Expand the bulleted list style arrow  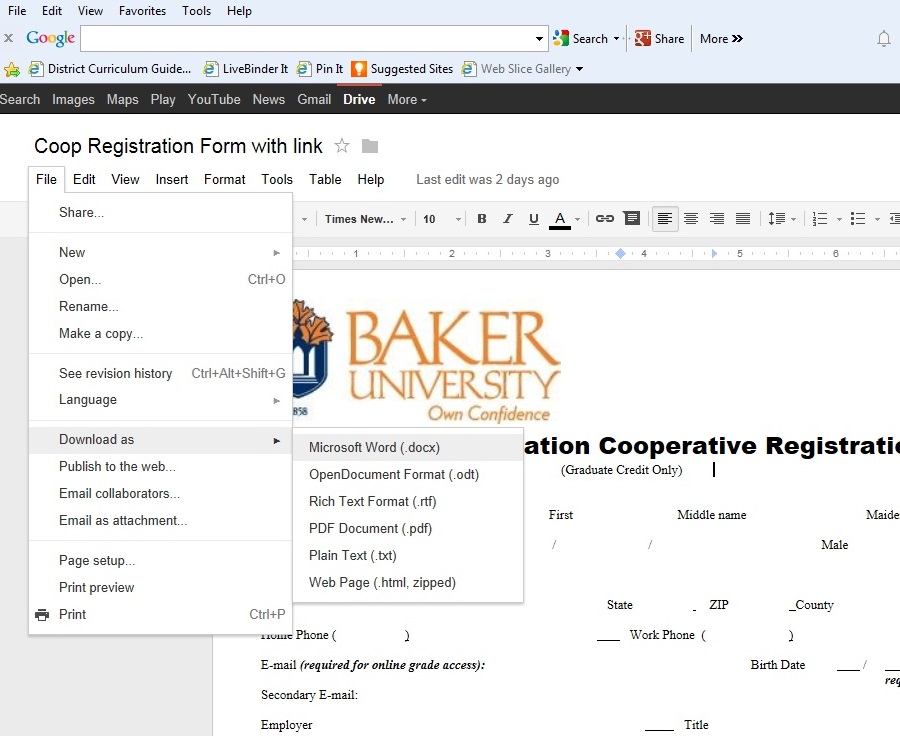click(877, 219)
